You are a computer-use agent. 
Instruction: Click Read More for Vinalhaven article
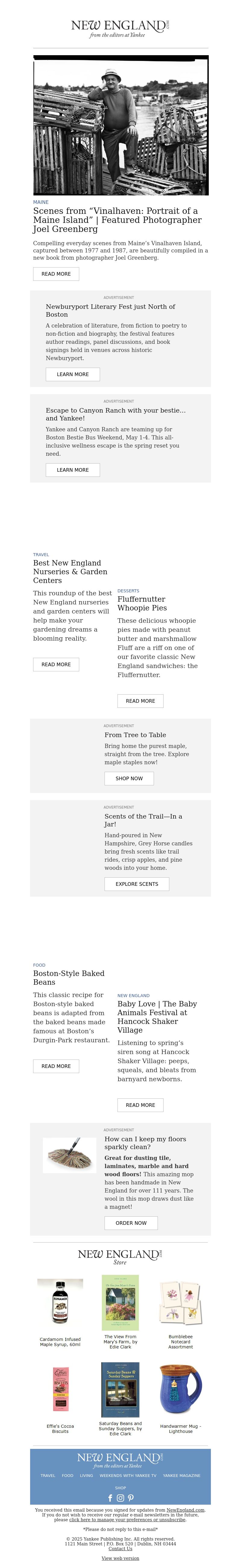(56, 274)
